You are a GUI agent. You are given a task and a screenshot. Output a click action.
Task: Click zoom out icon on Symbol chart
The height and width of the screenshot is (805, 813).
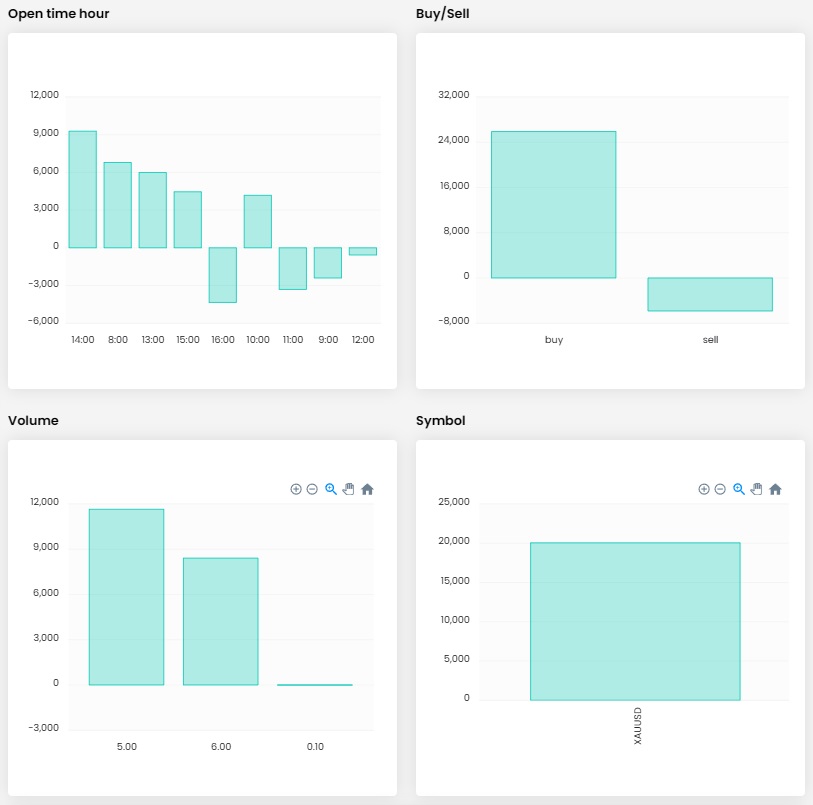click(x=720, y=489)
